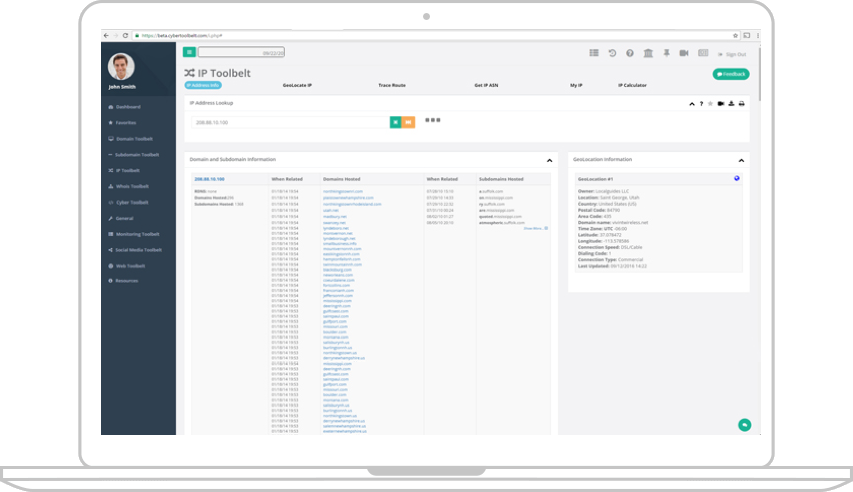The image size is (853, 492).
Task: Toggle the sidebar with green hamburger button
Action: [189, 52]
